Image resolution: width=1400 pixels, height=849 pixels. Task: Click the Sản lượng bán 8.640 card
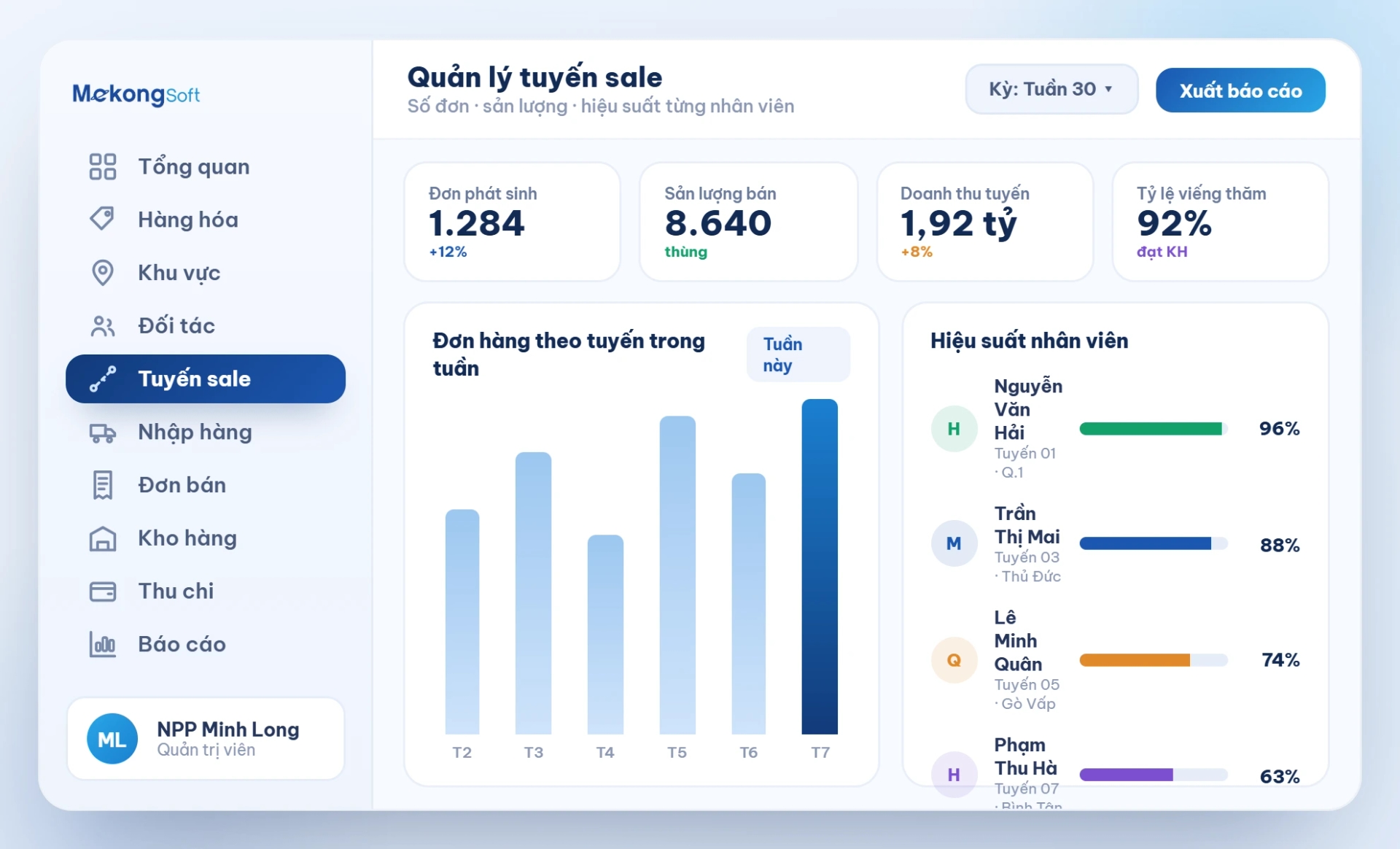748,222
